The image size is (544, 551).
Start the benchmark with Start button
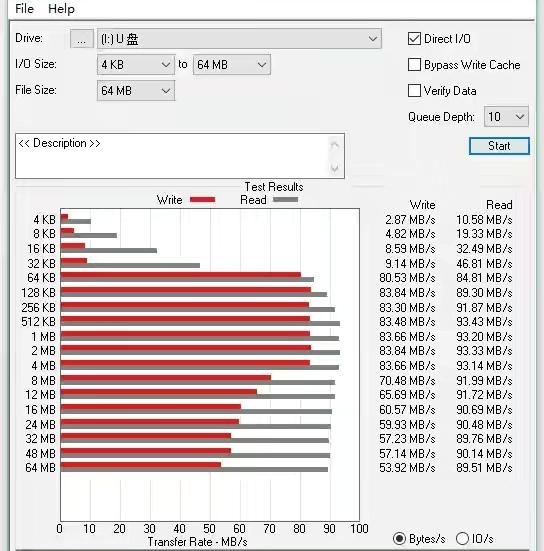tap(499, 146)
